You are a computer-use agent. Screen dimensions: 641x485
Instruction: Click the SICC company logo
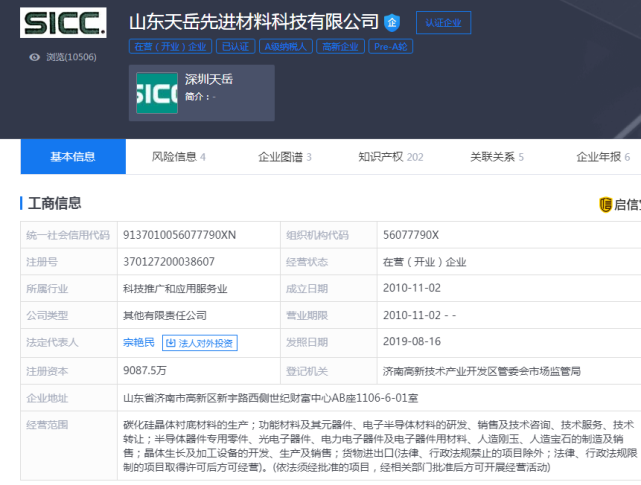coord(63,22)
